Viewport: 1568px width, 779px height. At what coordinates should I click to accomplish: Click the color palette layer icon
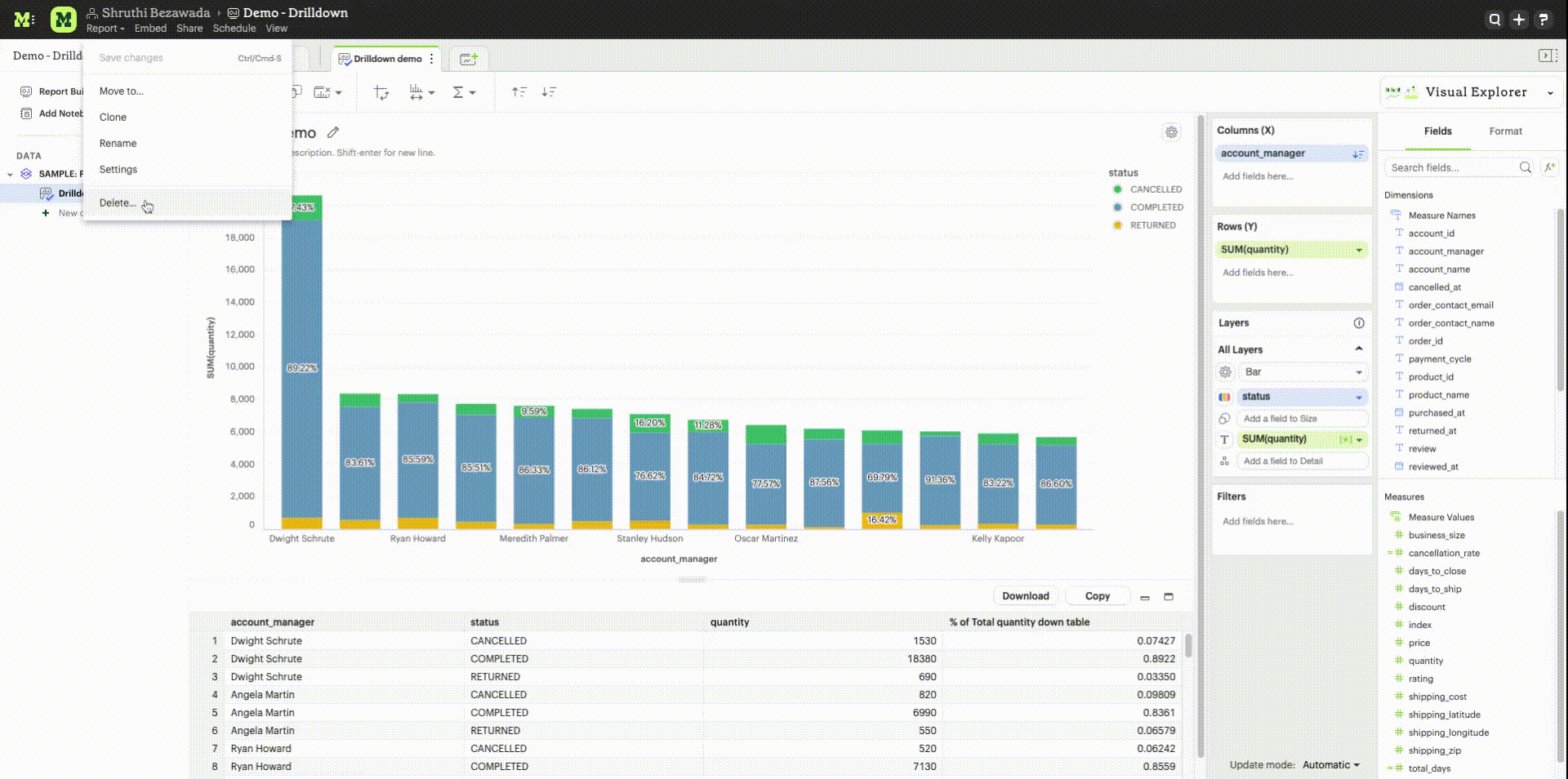coord(1225,397)
